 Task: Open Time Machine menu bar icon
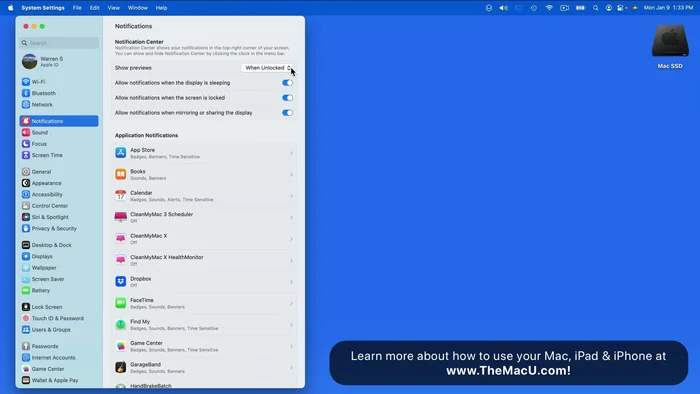tap(534, 8)
